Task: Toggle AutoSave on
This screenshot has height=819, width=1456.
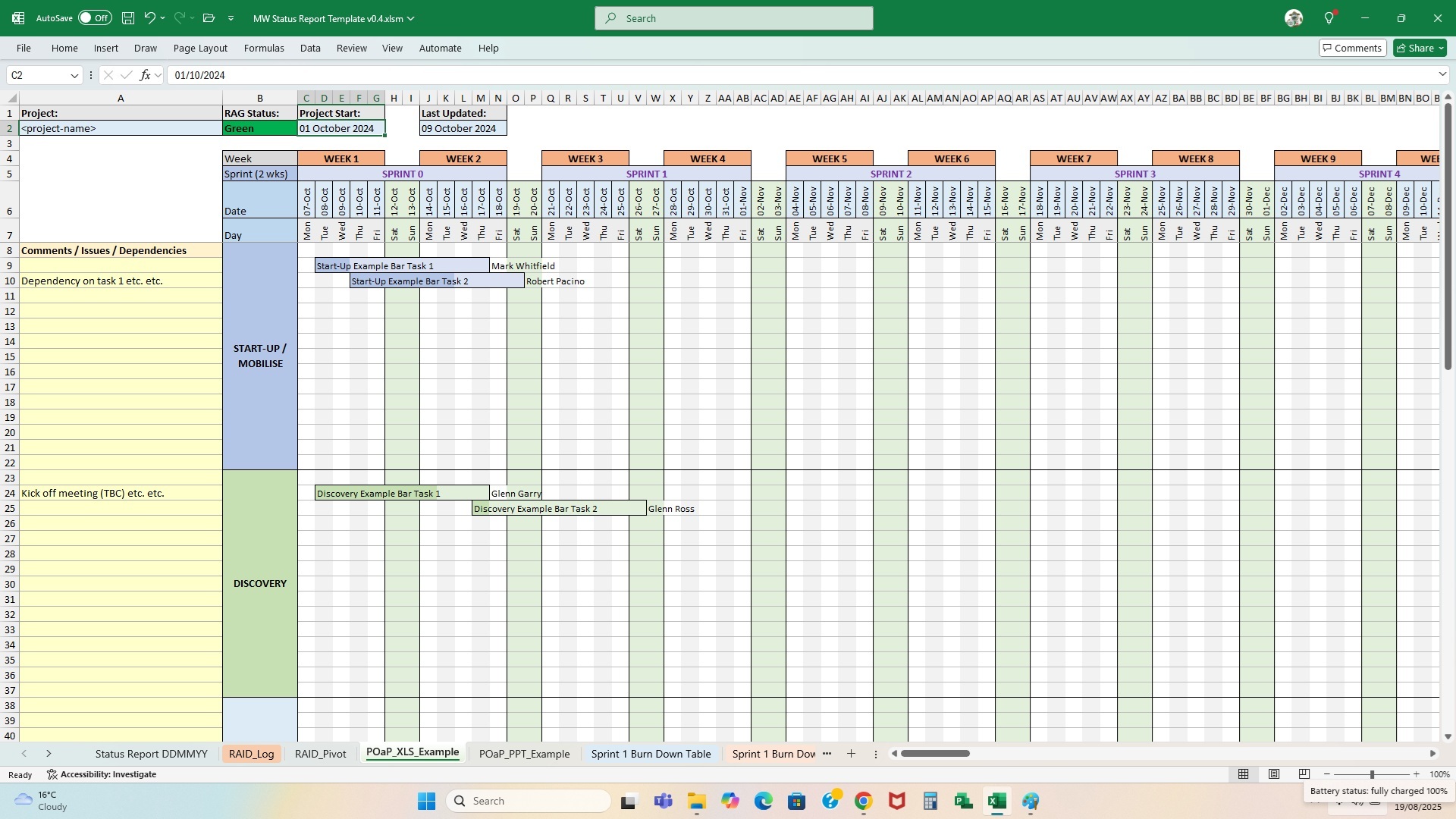Action: pyautogui.click(x=93, y=17)
